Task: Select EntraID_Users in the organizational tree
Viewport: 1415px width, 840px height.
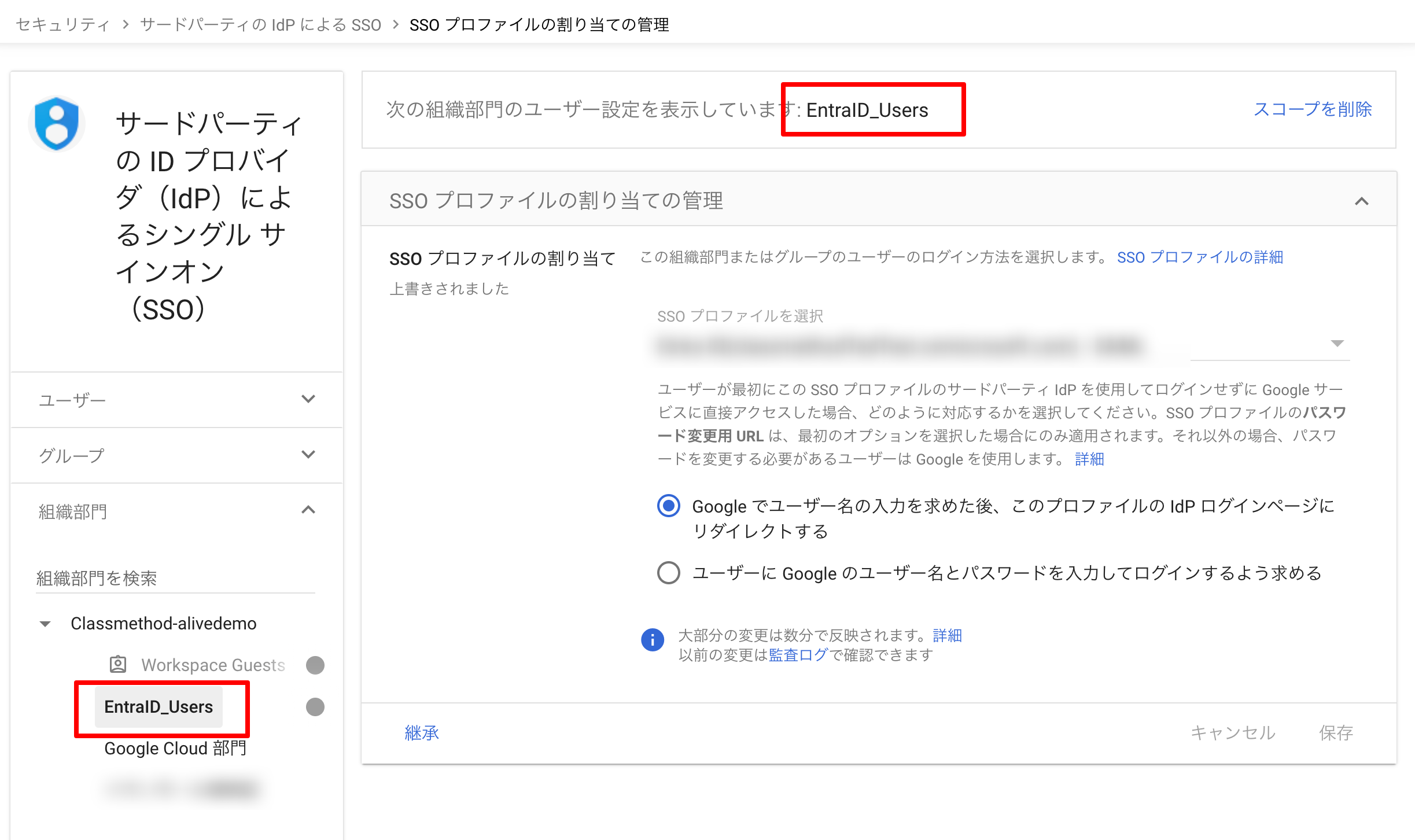Action: pyautogui.click(x=159, y=706)
